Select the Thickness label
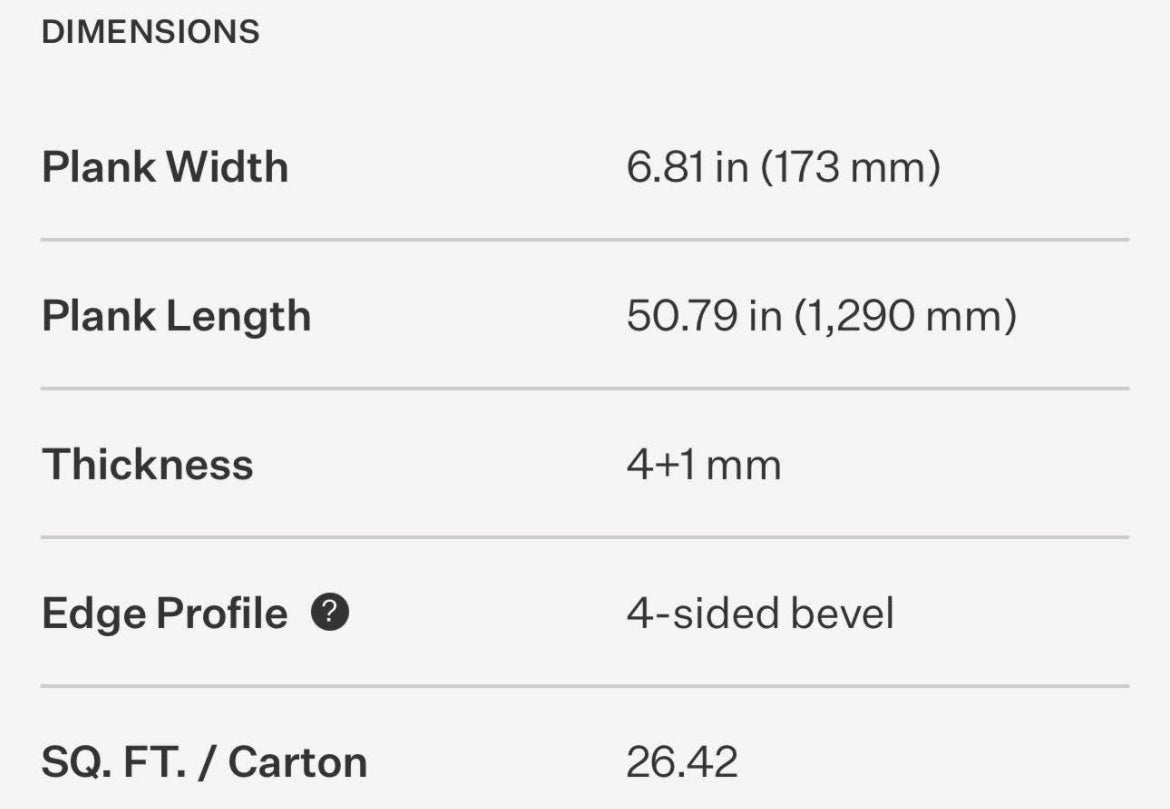The height and width of the screenshot is (809, 1170). coord(147,465)
